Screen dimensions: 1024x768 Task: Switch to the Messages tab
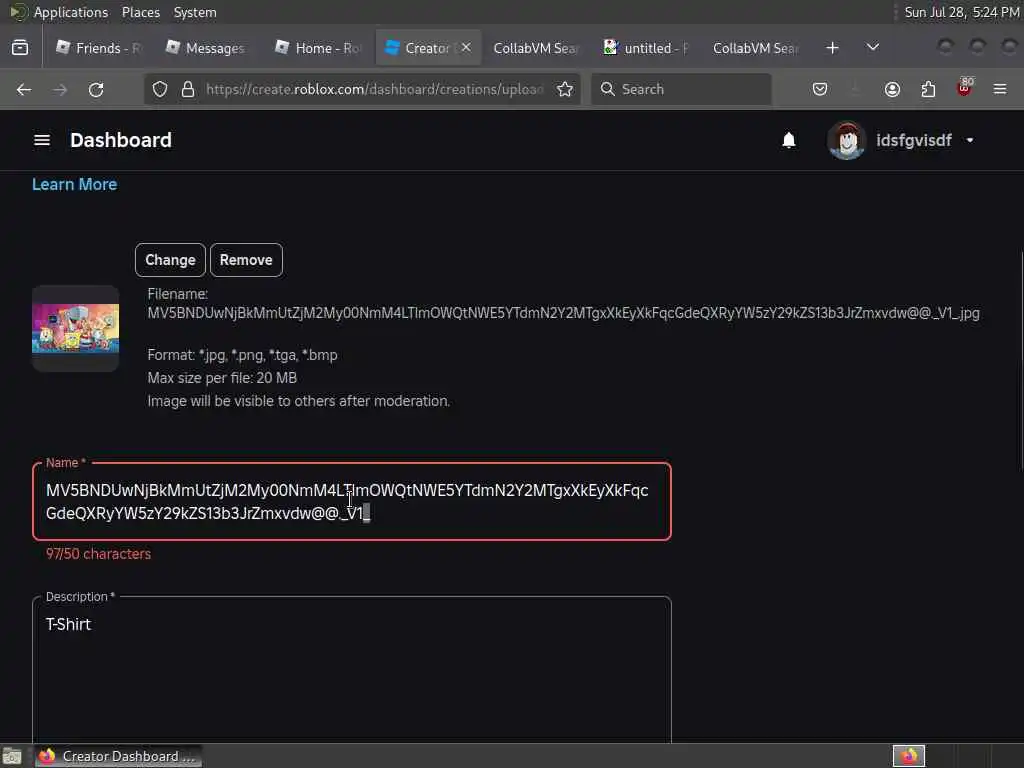(x=206, y=48)
